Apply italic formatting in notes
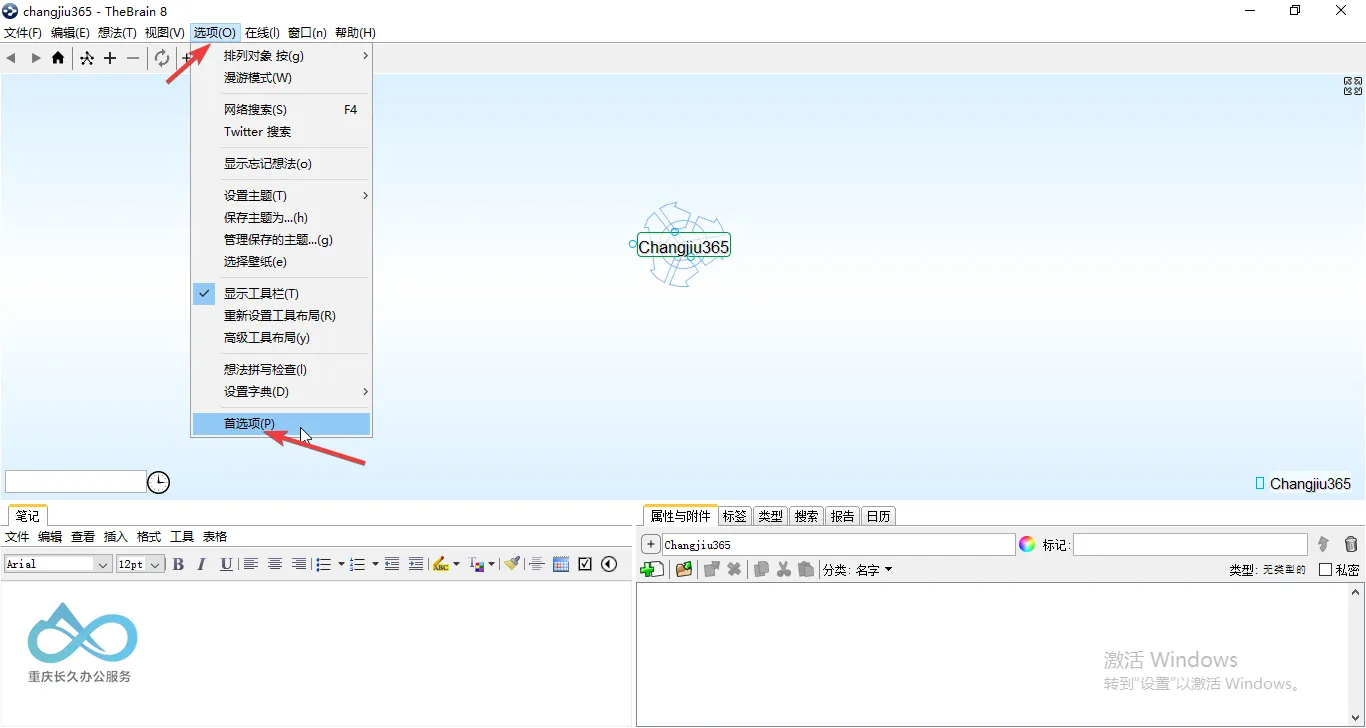Screen dimensions: 1366x728 click(x=201, y=564)
